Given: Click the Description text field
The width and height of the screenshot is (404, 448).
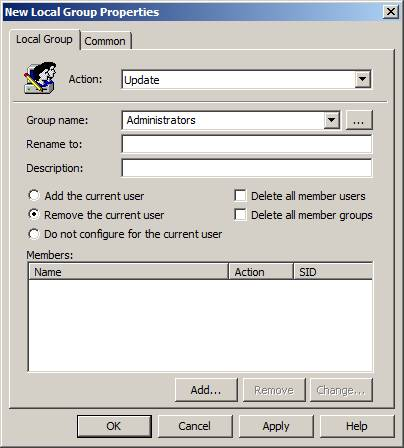Looking at the screenshot, I should point(247,168).
